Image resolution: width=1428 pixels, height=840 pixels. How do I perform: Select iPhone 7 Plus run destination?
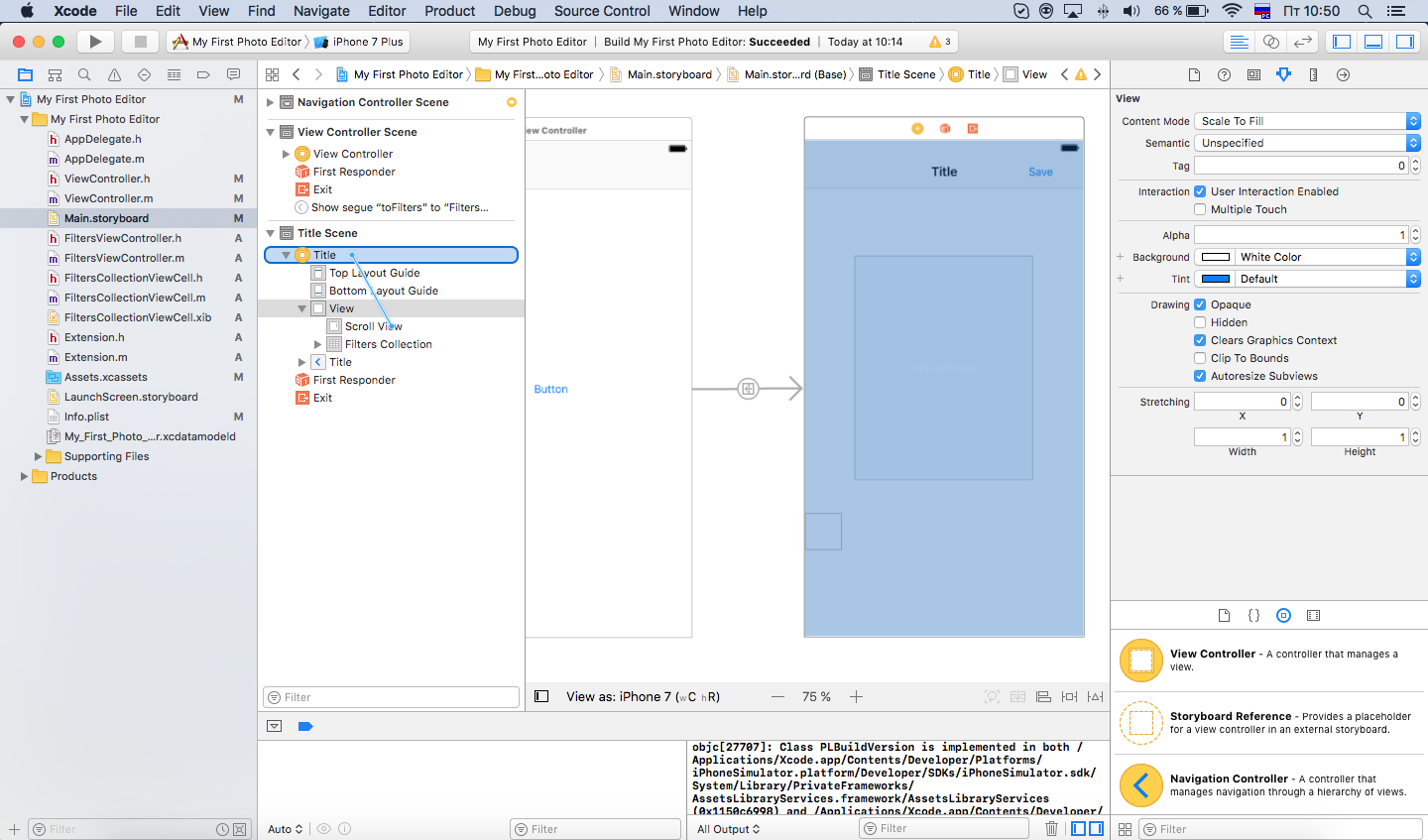361,42
